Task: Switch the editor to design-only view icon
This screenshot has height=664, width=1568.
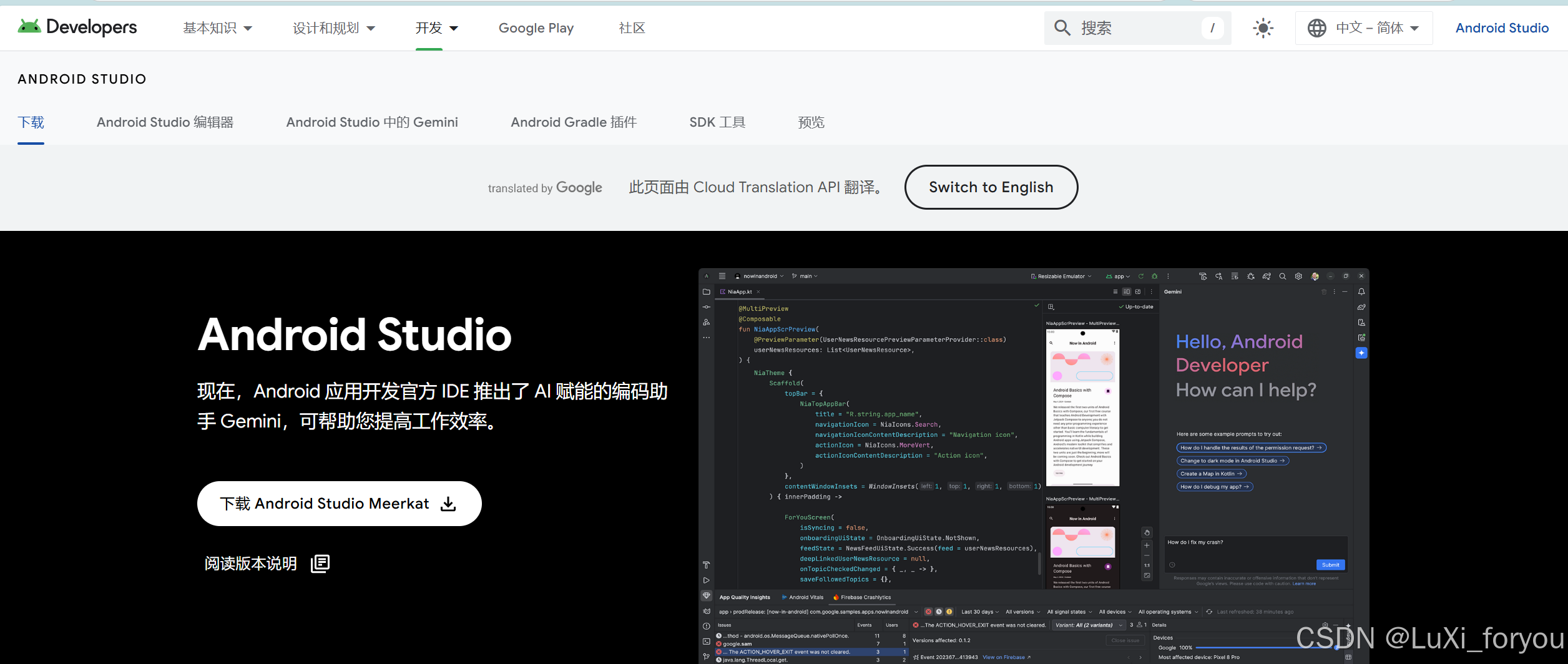Action: click(1138, 291)
